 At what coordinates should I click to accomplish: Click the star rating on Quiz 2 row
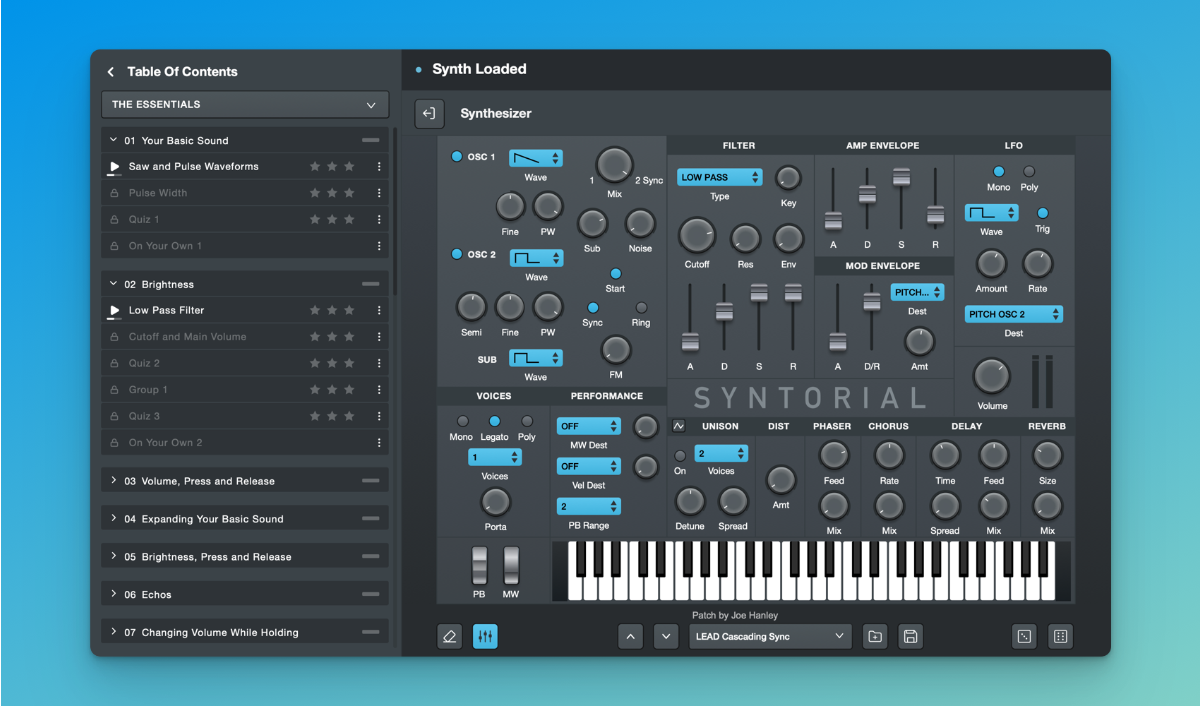pyautogui.click(x=332, y=363)
